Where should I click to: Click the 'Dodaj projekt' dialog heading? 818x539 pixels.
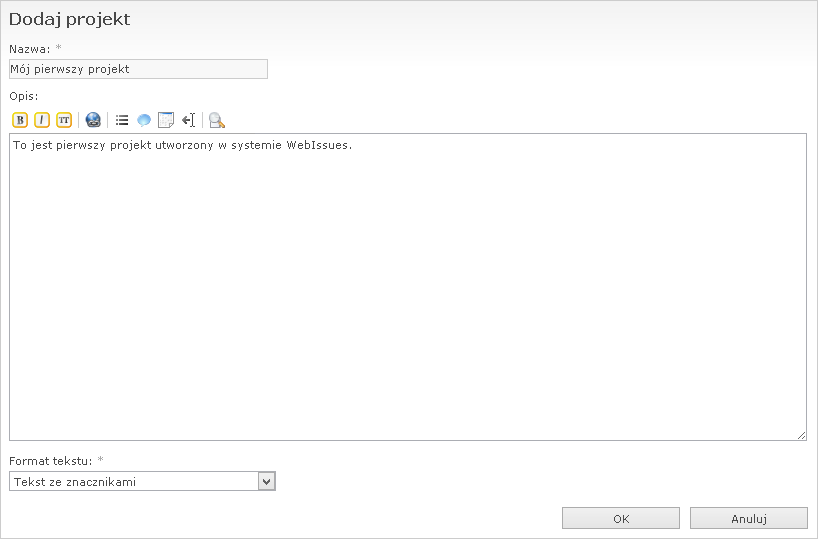click(x=69, y=19)
